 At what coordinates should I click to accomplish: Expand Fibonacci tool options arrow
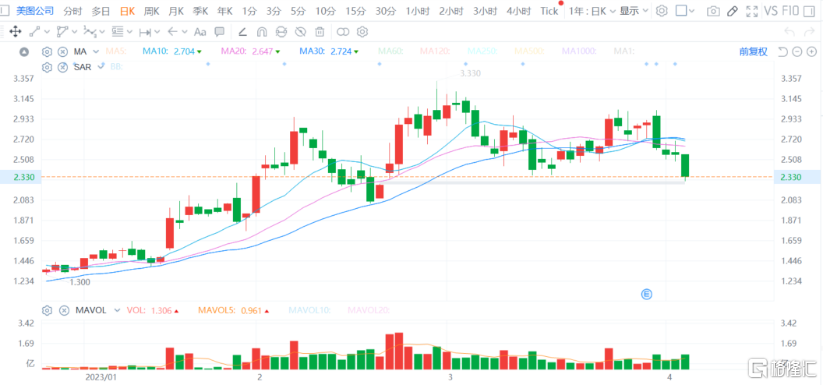(x=130, y=33)
